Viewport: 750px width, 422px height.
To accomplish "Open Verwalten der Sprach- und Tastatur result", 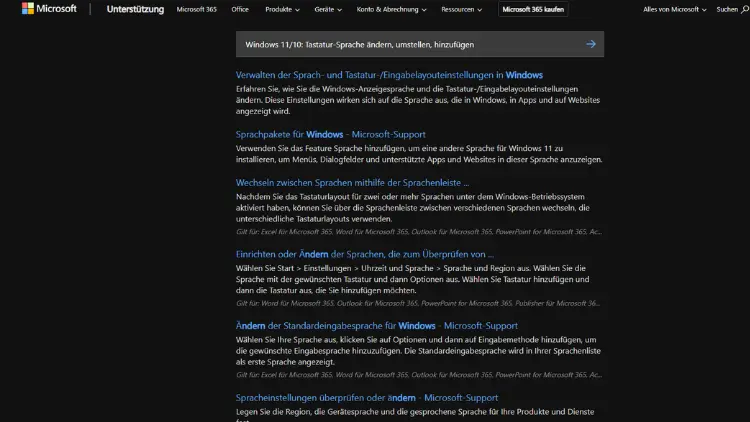I will click(x=389, y=75).
